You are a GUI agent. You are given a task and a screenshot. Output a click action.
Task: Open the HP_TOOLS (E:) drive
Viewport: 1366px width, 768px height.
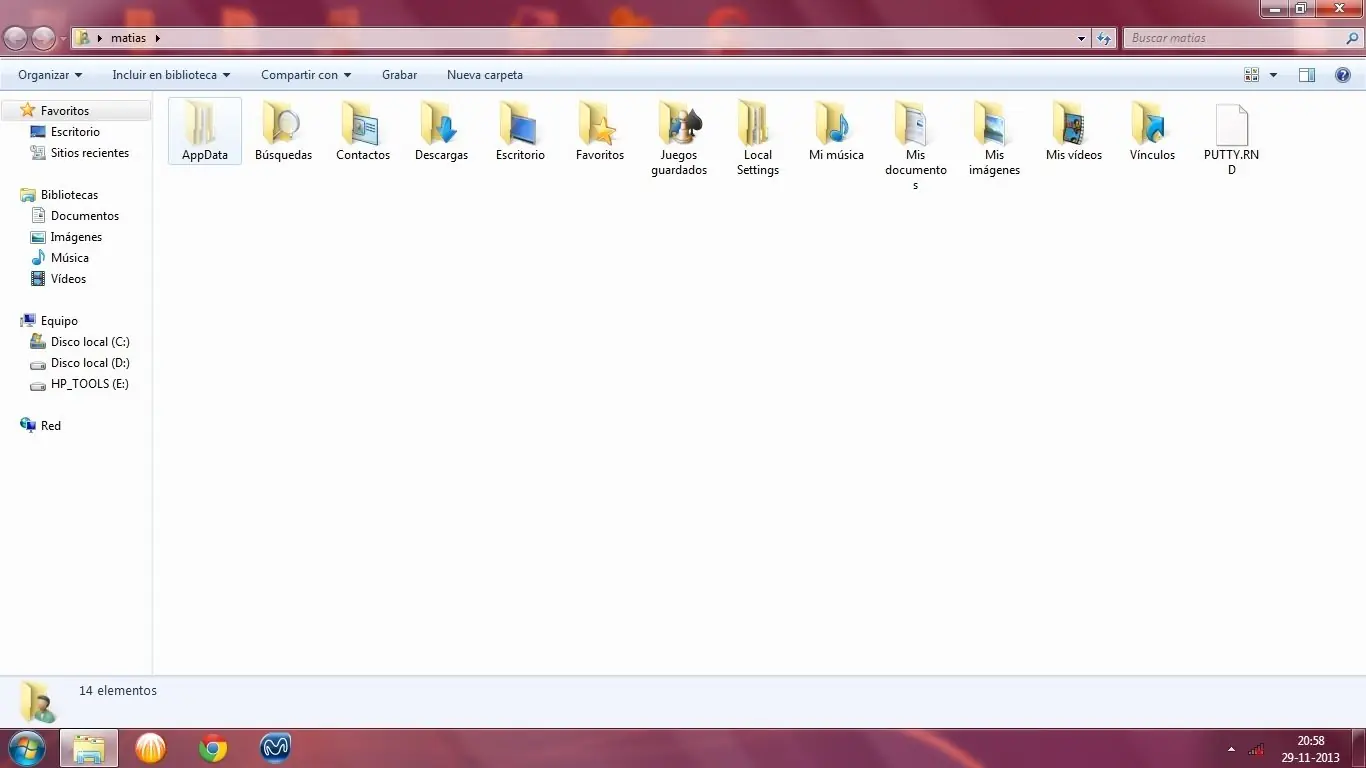point(89,384)
